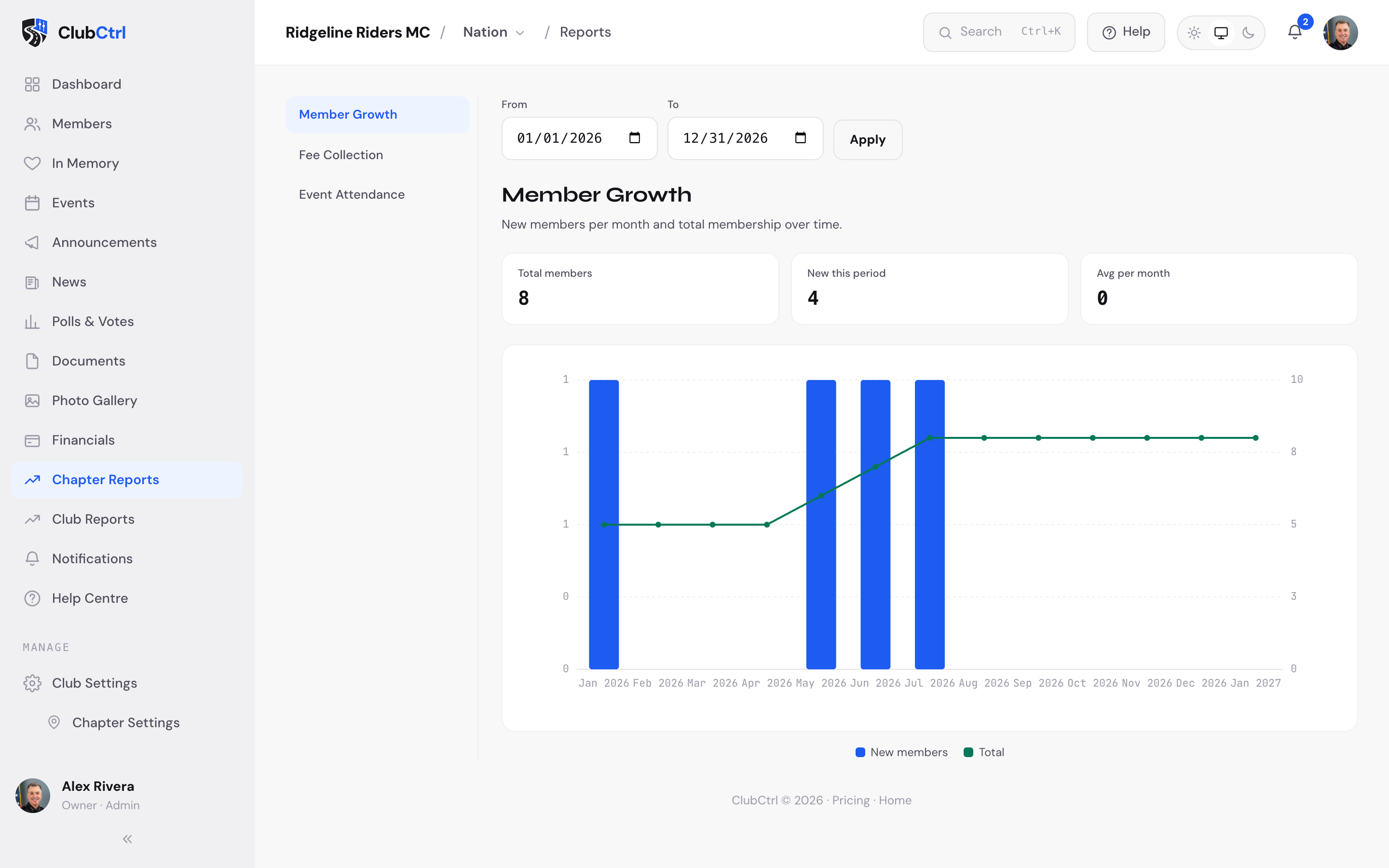The image size is (1389, 868).
Task: Click the ClubCtrl shield logo
Action: pos(34,32)
